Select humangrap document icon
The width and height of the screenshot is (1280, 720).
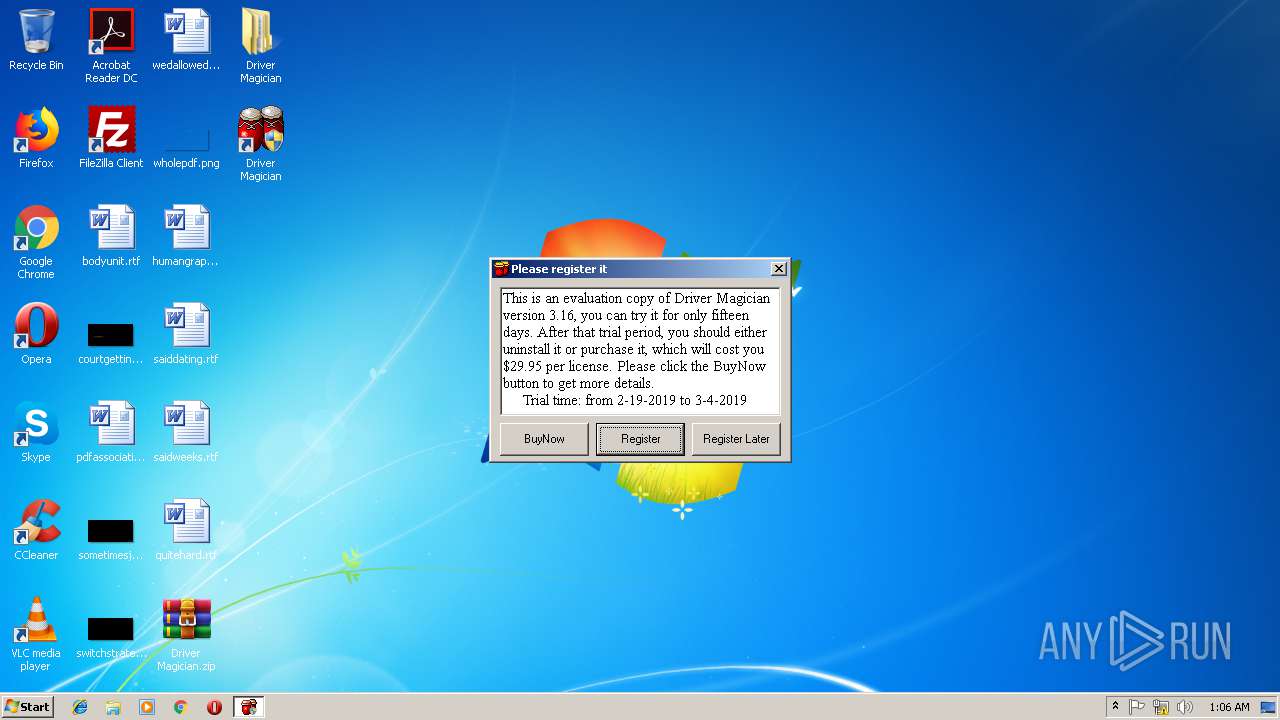click(186, 236)
